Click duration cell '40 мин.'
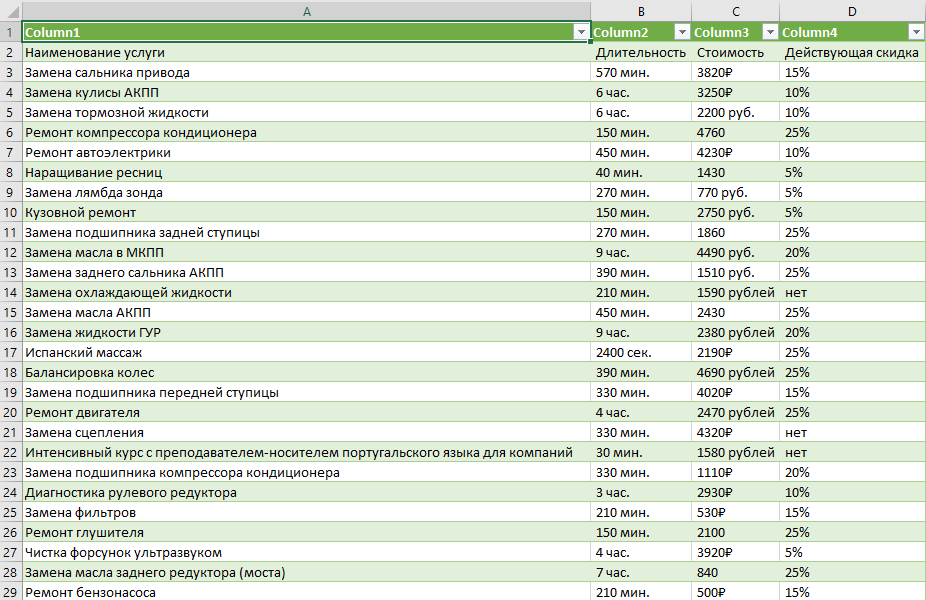Screen dimensions: 926x600 click(641, 172)
